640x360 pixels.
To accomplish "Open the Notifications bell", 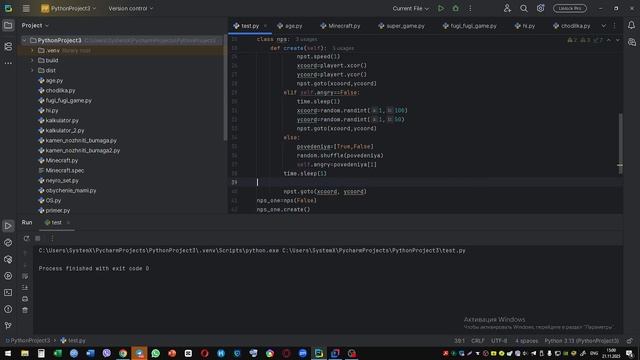I will coord(631,25).
